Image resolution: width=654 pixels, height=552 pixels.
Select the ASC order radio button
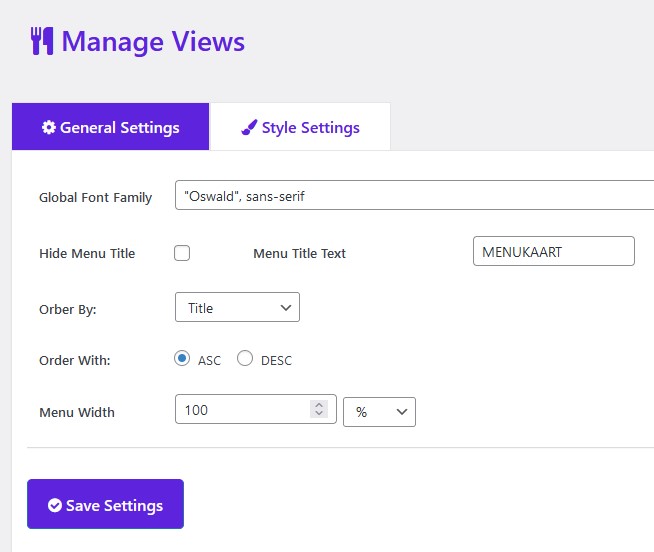pyautogui.click(x=182, y=358)
